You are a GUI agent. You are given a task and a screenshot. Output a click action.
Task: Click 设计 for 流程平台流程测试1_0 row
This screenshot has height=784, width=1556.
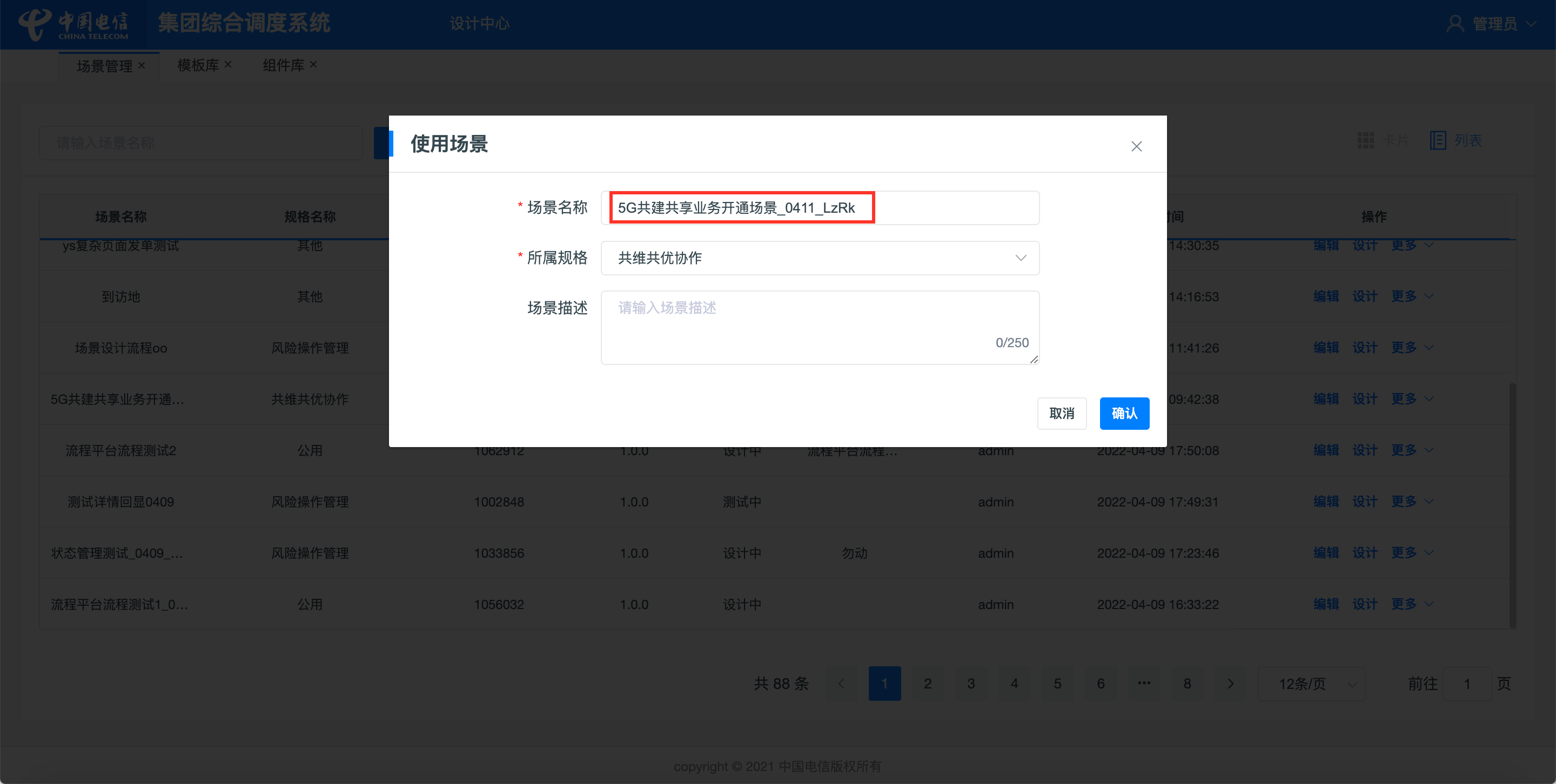(1365, 604)
